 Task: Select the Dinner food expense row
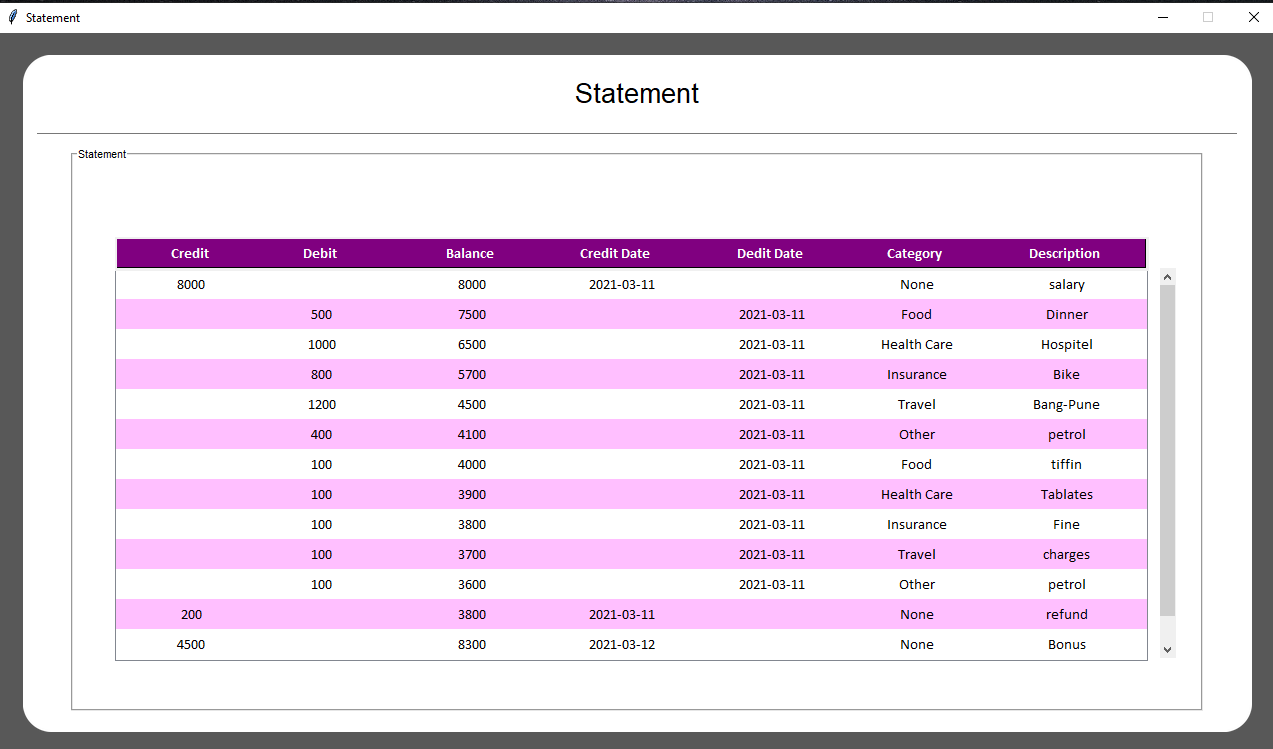(630, 315)
